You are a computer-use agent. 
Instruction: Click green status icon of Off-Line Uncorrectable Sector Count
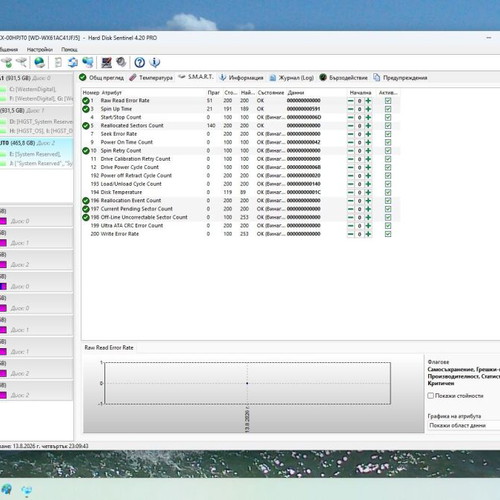(x=86, y=217)
